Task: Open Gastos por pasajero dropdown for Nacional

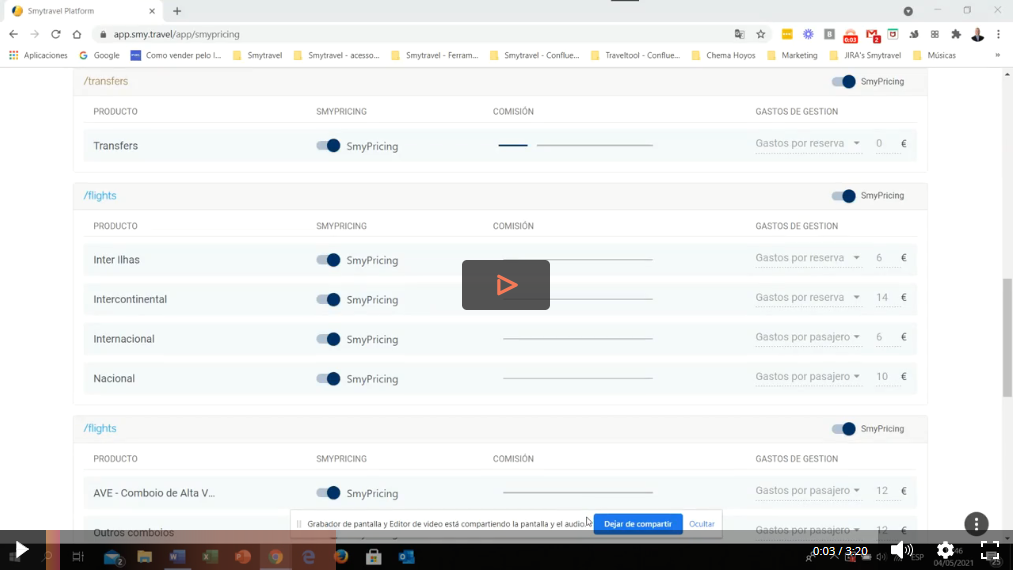Action: (x=808, y=377)
